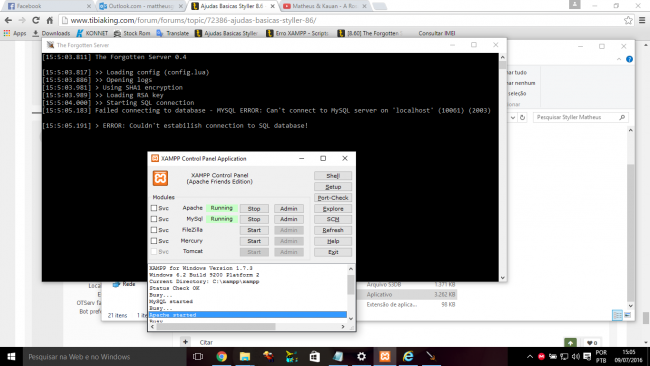Collapse the Explorer ribbon chevron
Viewport: 650px width, 366px height.
(619, 59)
